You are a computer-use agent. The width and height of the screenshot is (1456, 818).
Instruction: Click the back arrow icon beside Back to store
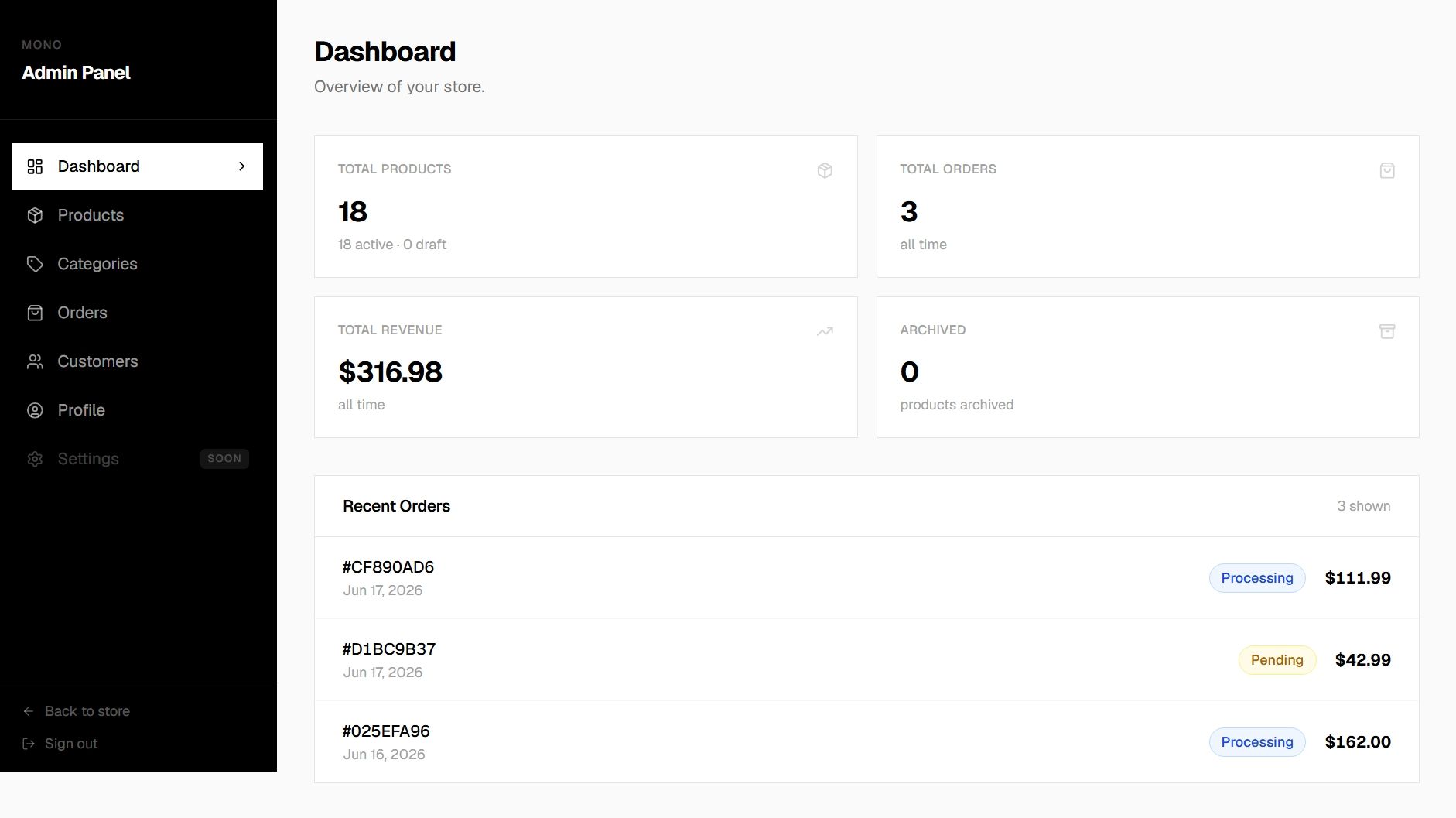pos(29,711)
